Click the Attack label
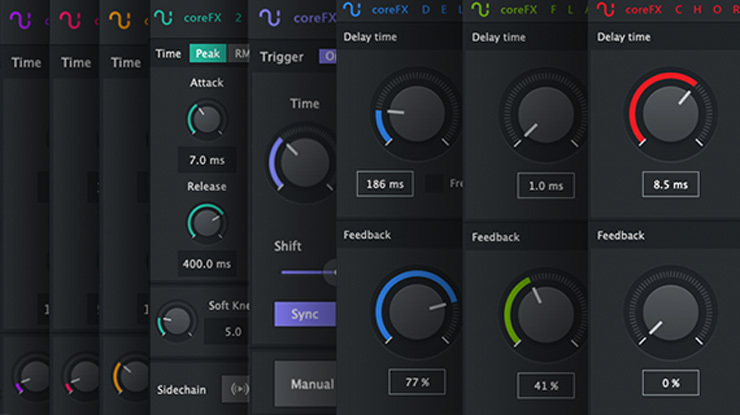 [x=207, y=83]
